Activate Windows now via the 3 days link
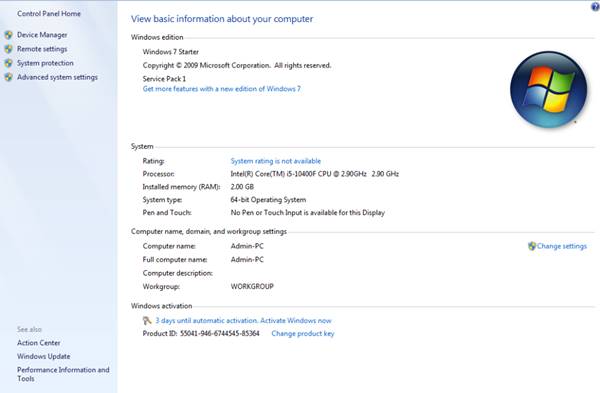600x393 pixels. point(243,321)
